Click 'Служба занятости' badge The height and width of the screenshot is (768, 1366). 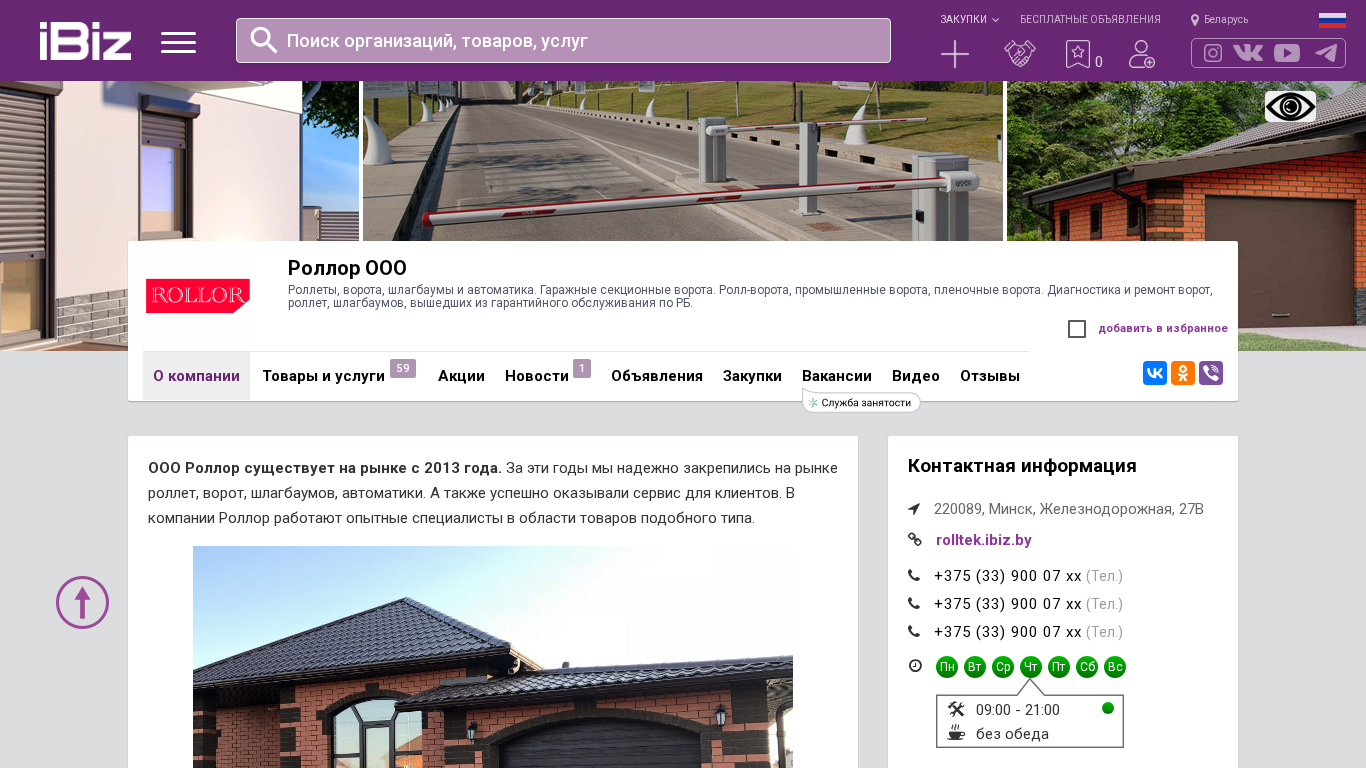pyautogui.click(x=862, y=402)
